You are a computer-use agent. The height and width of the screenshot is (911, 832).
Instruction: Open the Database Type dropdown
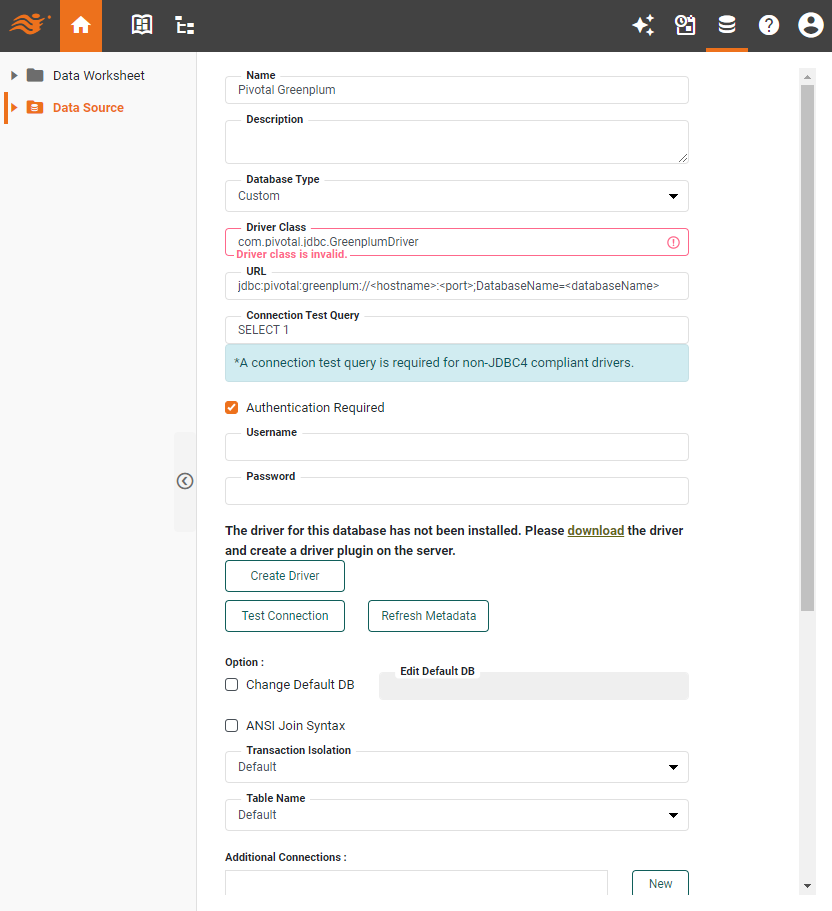pos(674,196)
